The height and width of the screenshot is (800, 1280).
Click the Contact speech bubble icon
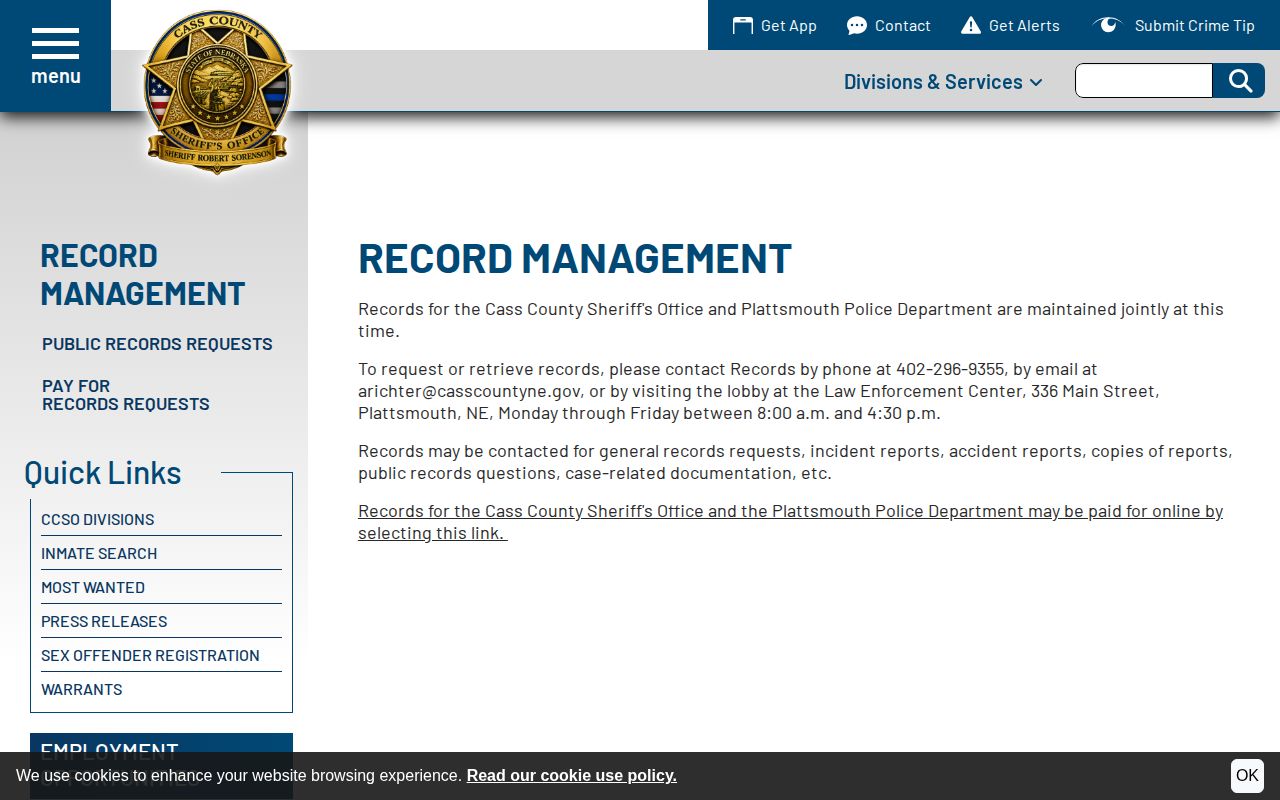click(x=857, y=26)
